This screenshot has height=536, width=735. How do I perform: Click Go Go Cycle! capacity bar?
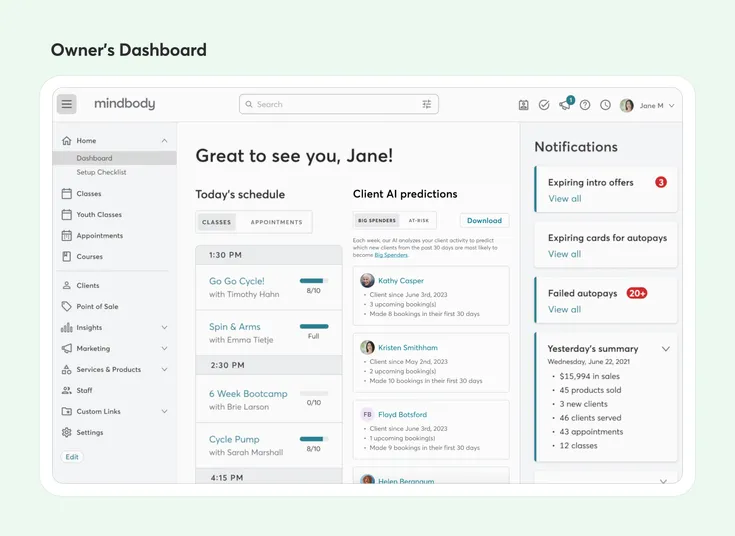coord(314,281)
